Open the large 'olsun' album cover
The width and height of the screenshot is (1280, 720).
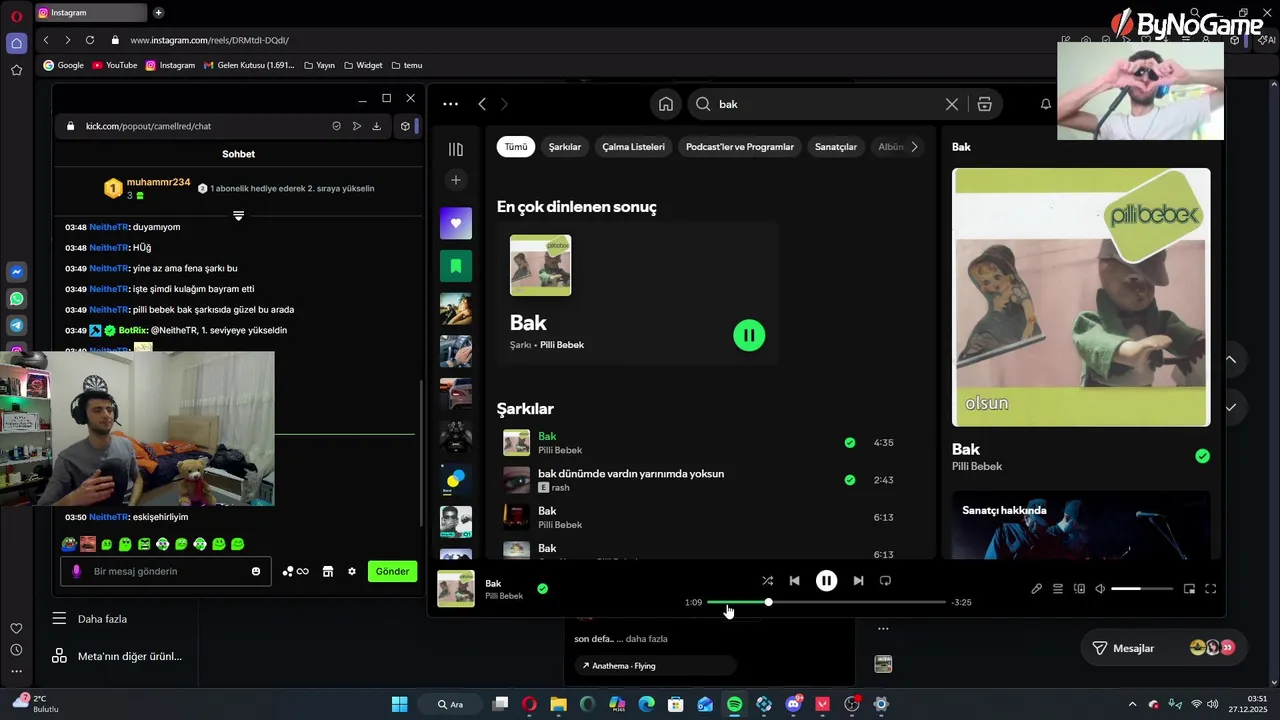pyautogui.click(x=1081, y=297)
